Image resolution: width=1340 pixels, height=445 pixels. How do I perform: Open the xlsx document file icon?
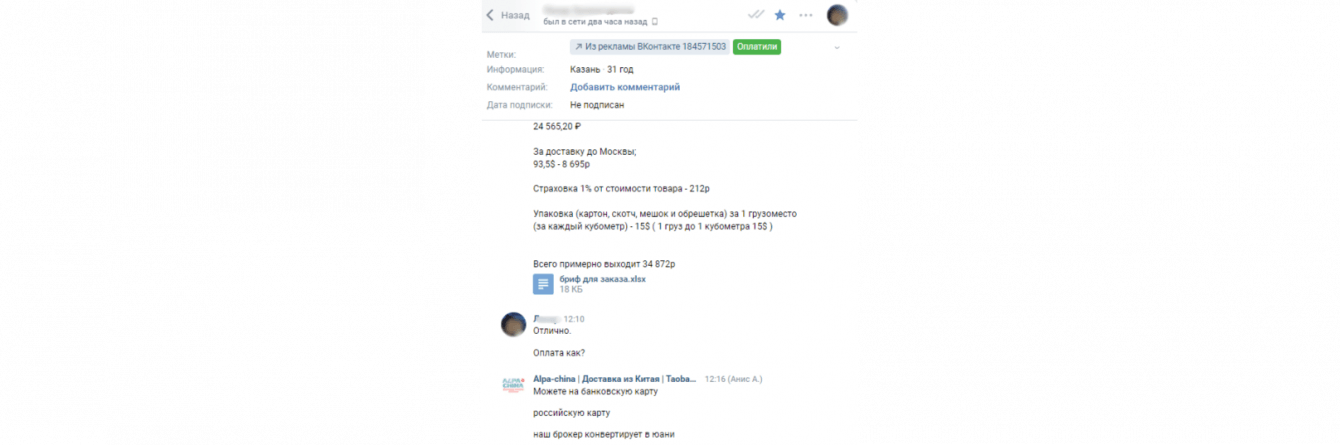tap(543, 284)
